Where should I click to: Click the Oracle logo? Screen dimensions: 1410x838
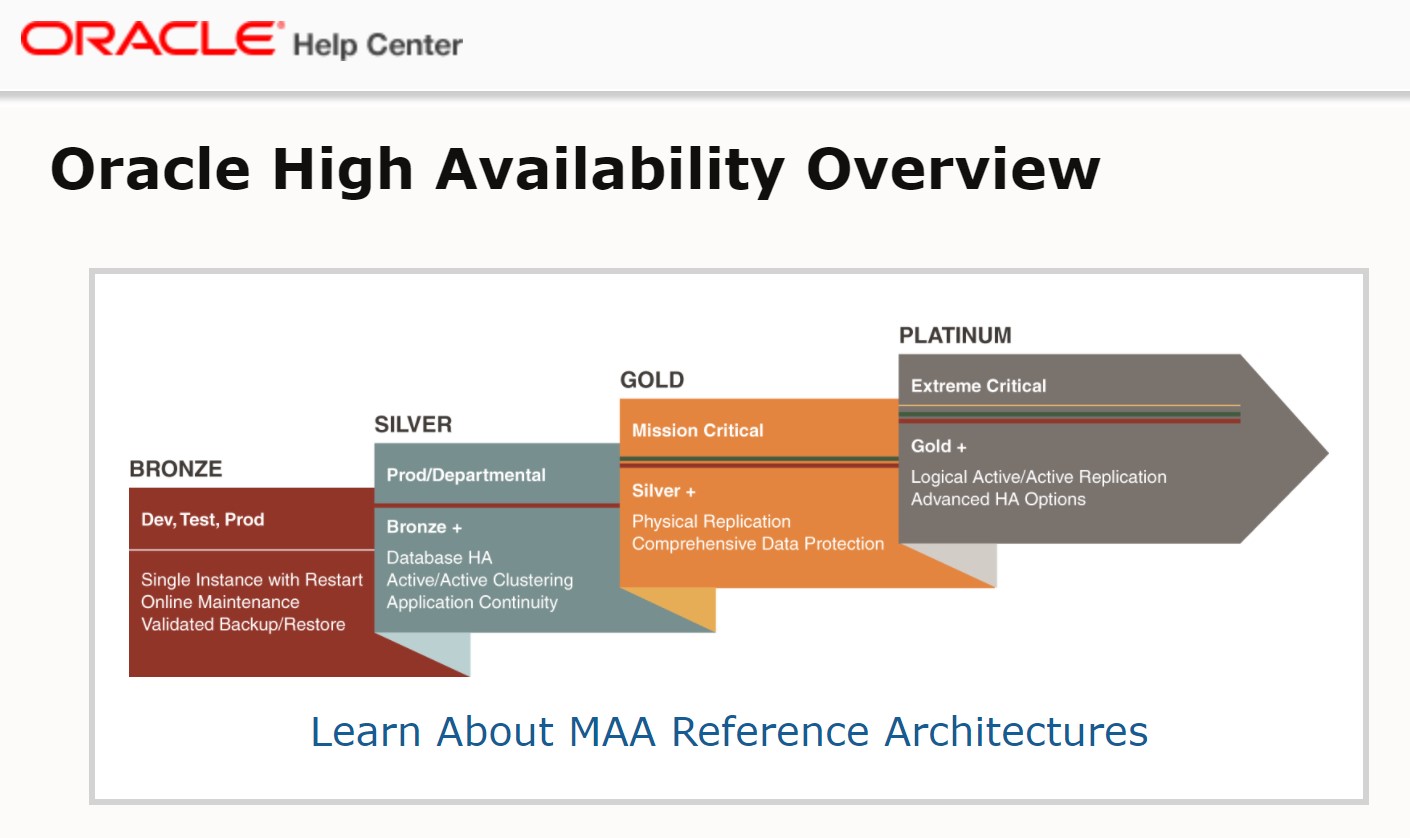click(151, 38)
